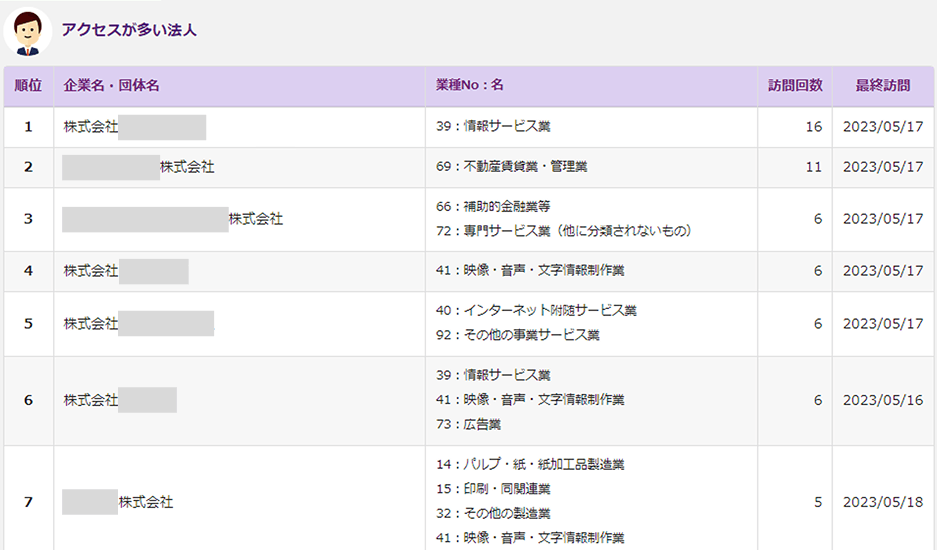Screen dimensions: 937x550
Task: Click last visit date 2023/05/18
Action: (883, 502)
